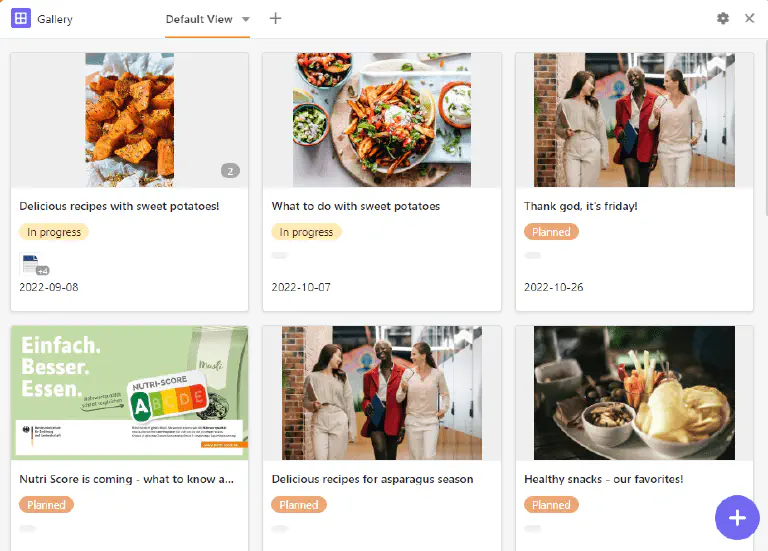Open the sweet potato cubes thumbnail
Image resolution: width=768 pixels, height=551 pixels.
coord(129,120)
